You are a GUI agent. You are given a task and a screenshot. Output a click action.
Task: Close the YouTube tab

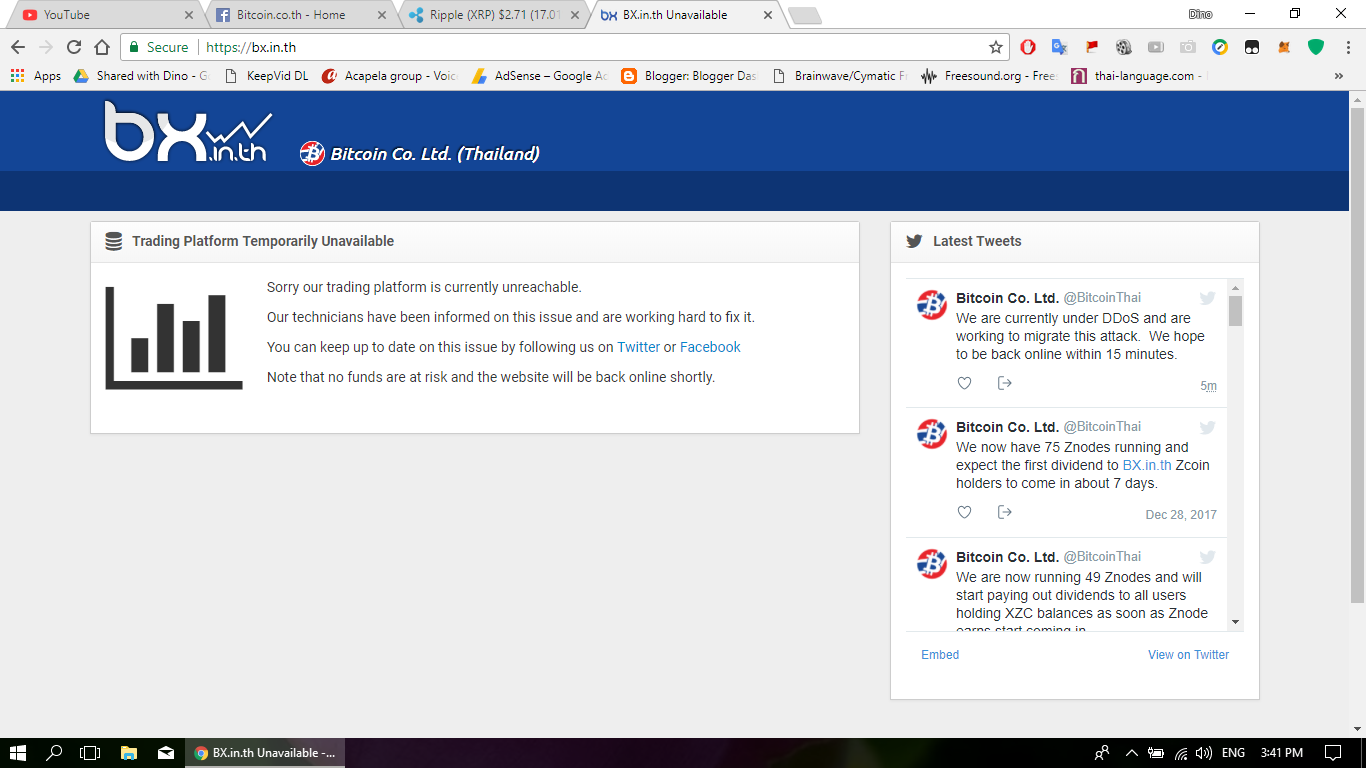click(189, 15)
